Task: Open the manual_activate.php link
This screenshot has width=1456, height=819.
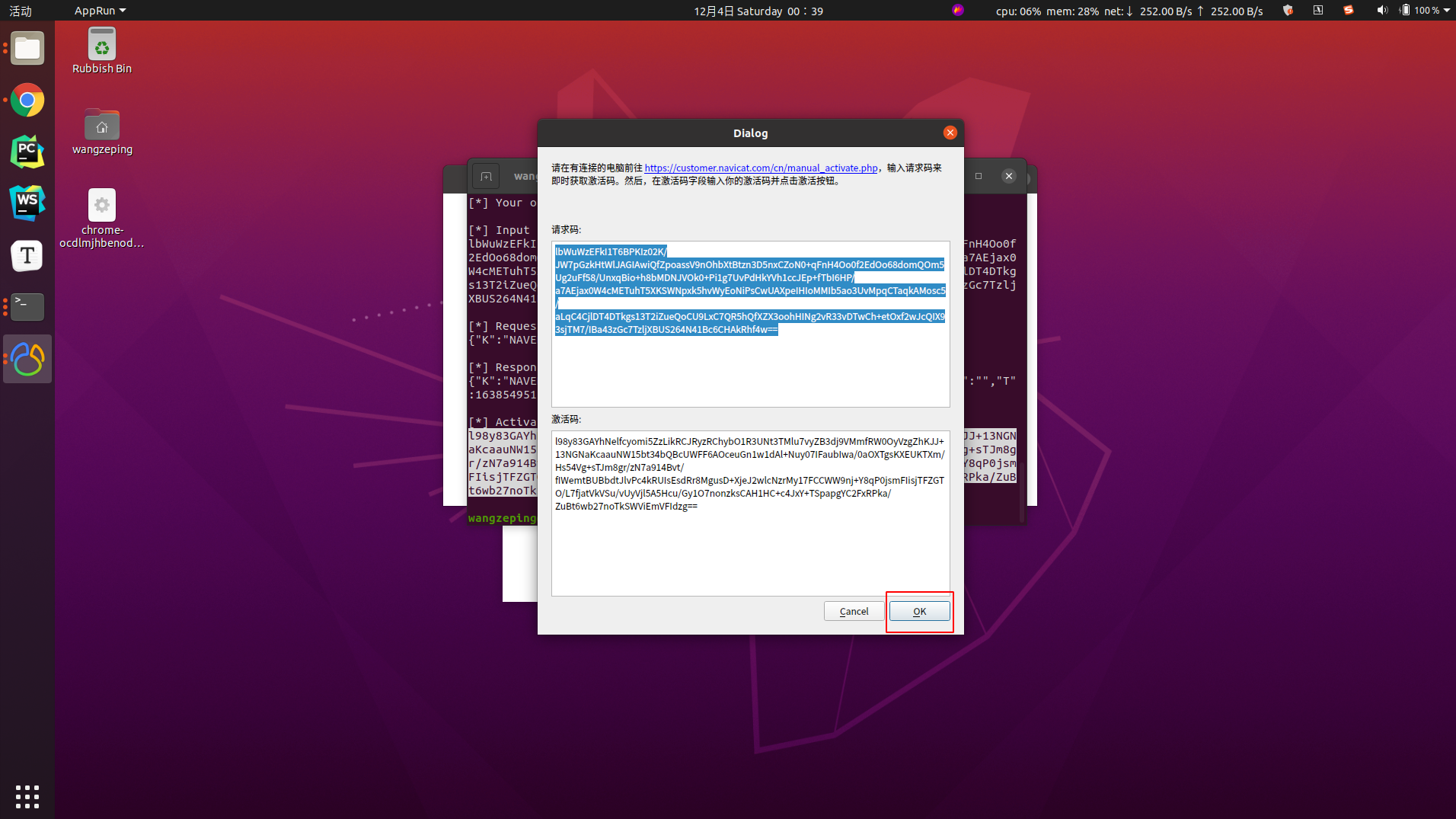Action: point(761,168)
